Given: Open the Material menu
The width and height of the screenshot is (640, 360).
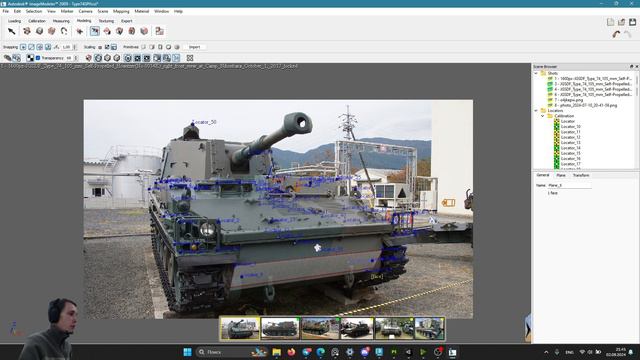Looking at the screenshot, I should pos(142,11).
